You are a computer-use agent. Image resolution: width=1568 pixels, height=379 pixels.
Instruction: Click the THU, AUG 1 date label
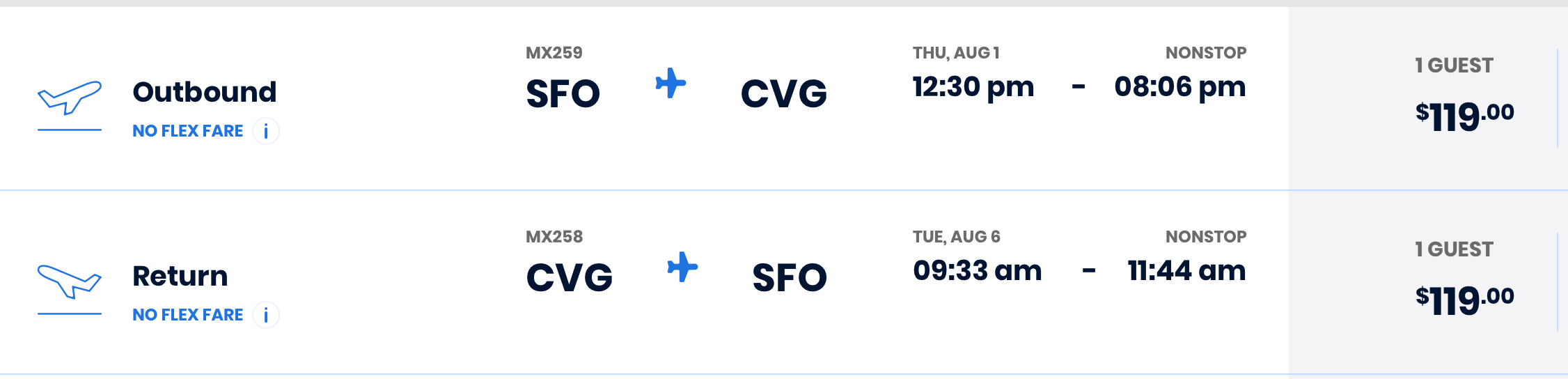[x=956, y=53]
